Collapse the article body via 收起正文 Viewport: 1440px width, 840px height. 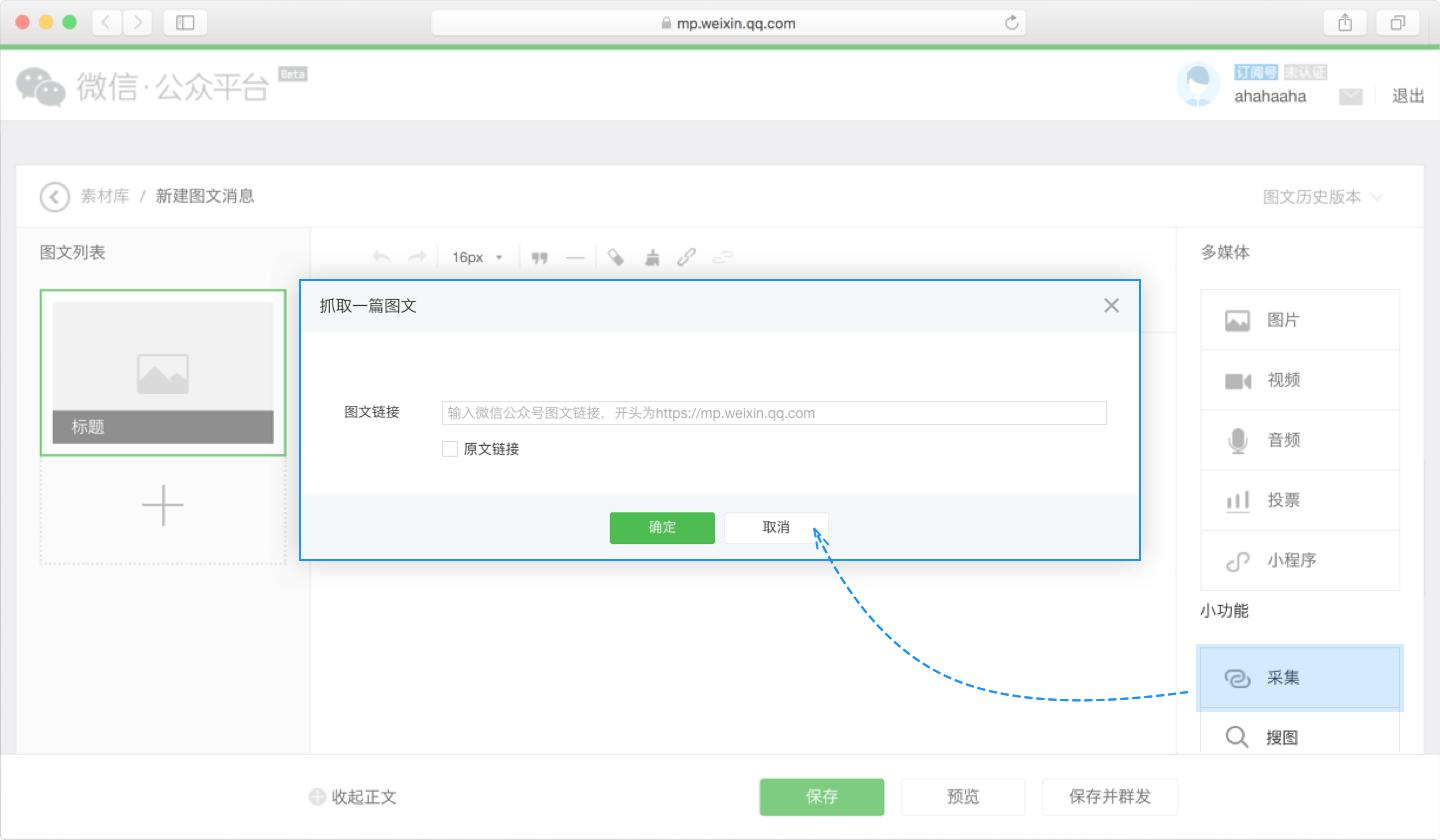(353, 796)
